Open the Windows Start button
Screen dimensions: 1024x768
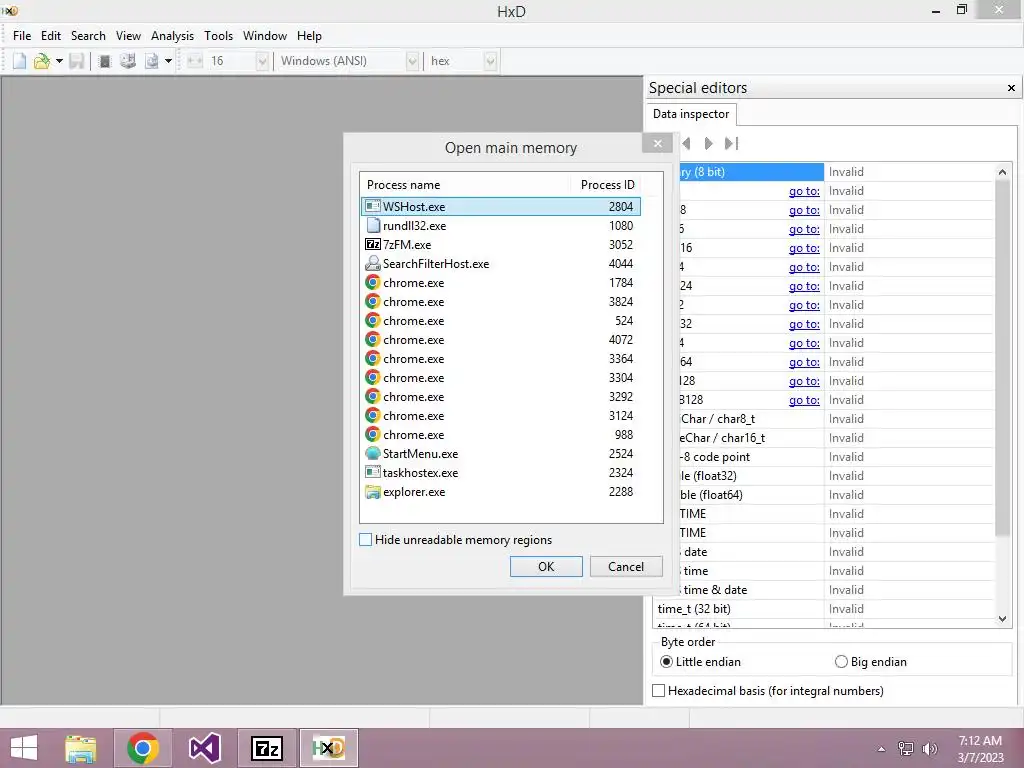[24, 748]
